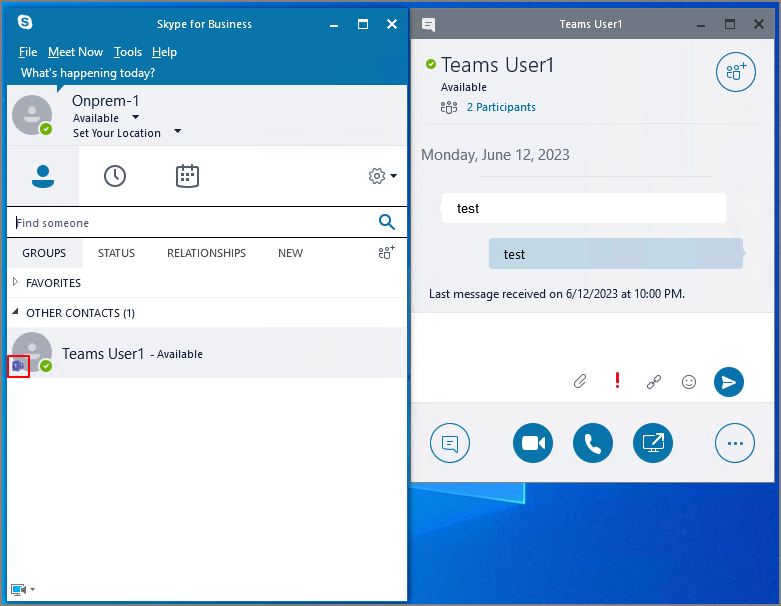Switch to the STATUS tab

tap(116, 253)
